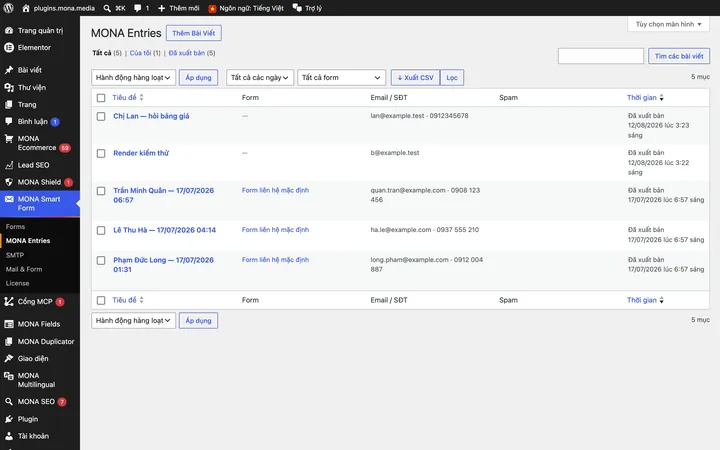720x450 pixels.
Task: Click the top Áp dụng button
Action: tap(198, 78)
